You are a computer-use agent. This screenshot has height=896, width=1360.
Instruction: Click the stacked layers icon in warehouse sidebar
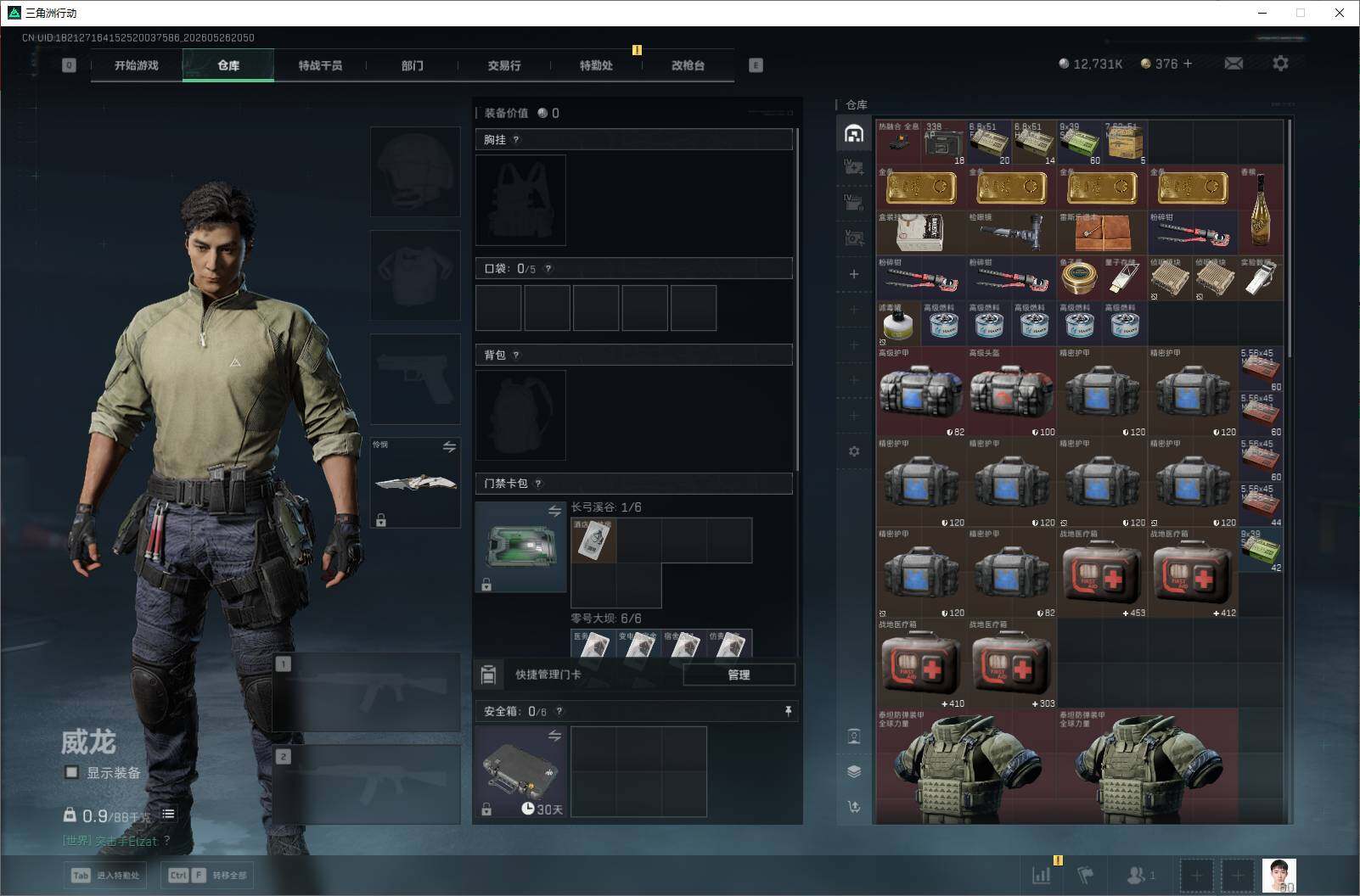[854, 771]
